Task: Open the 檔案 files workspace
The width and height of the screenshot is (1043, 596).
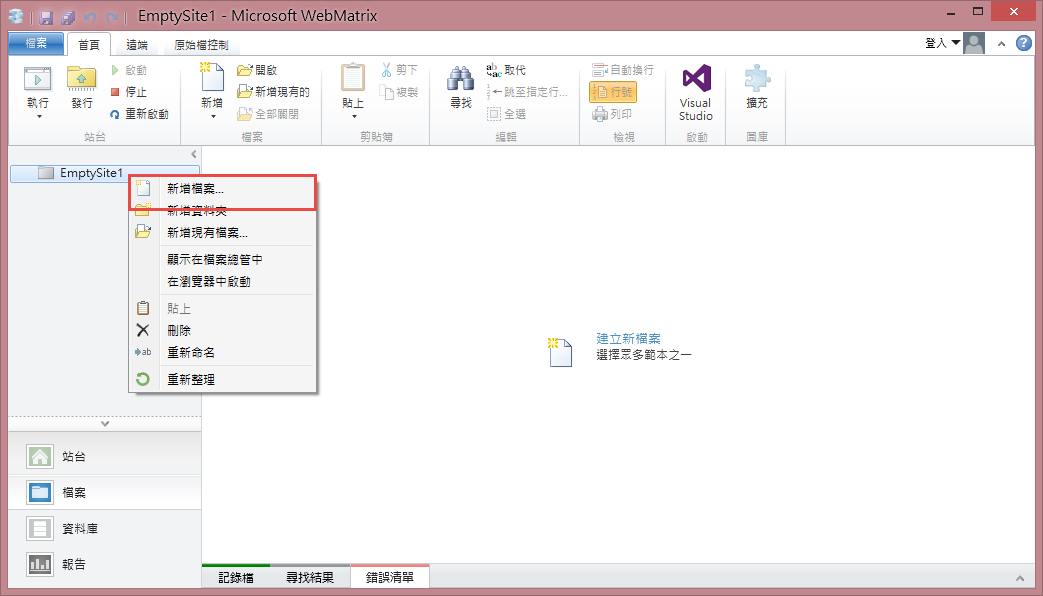Action: tap(104, 493)
